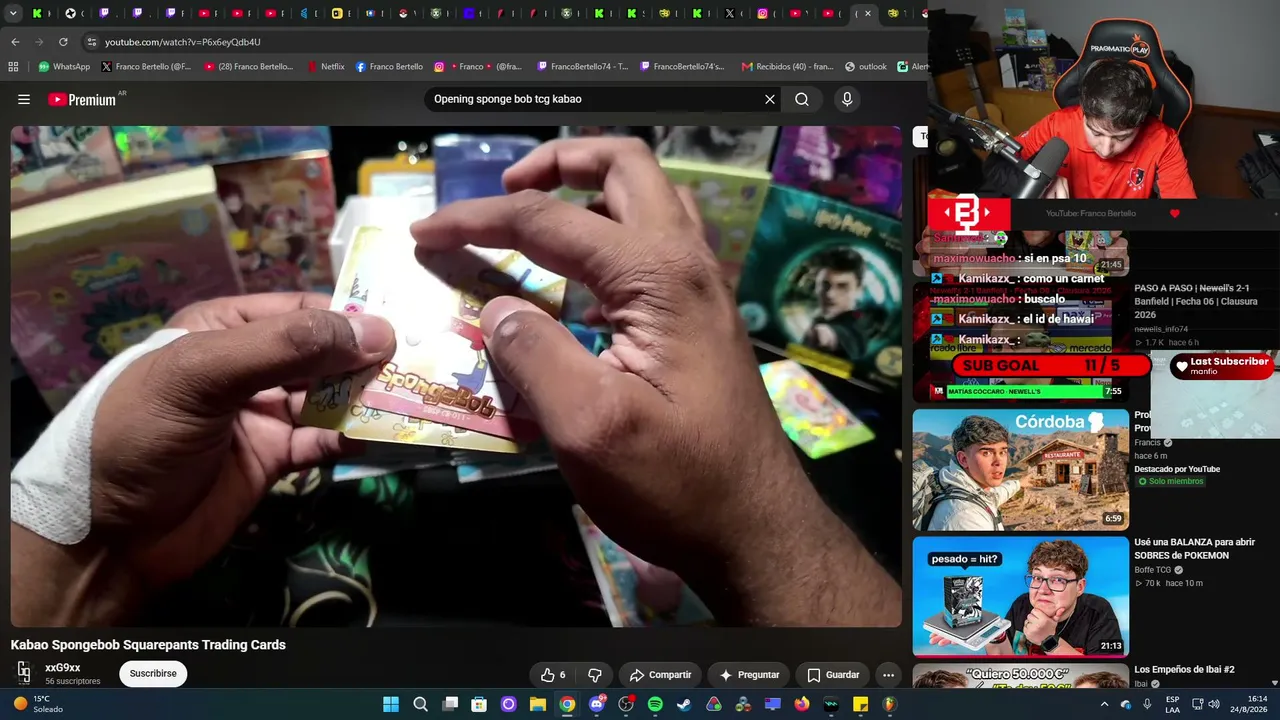Open the PASO A PASO Newell's video title
Image resolution: width=1280 pixels, height=720 pixels.
(x=1194, y=301)
